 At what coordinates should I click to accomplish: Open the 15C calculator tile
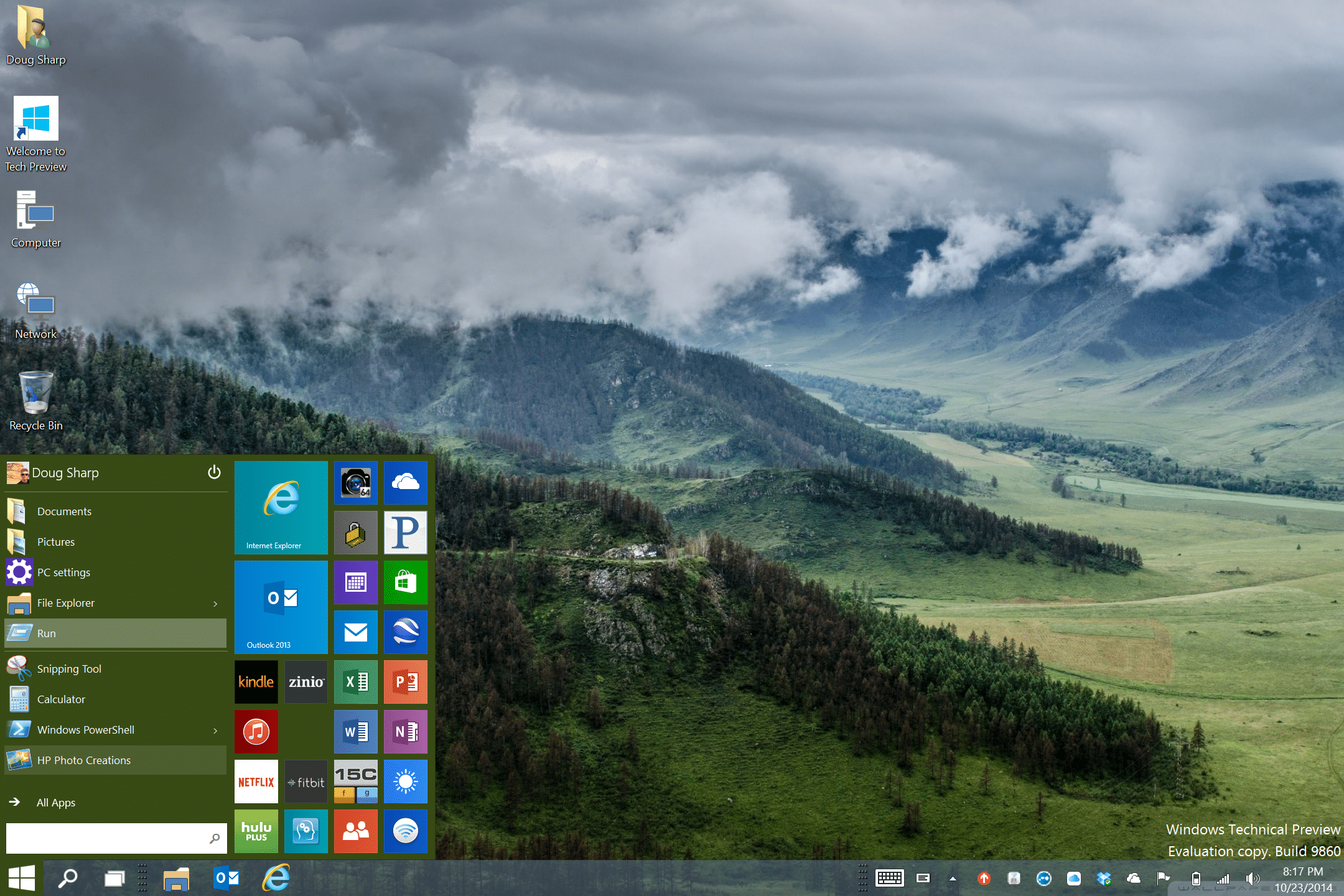click(356, 782)
